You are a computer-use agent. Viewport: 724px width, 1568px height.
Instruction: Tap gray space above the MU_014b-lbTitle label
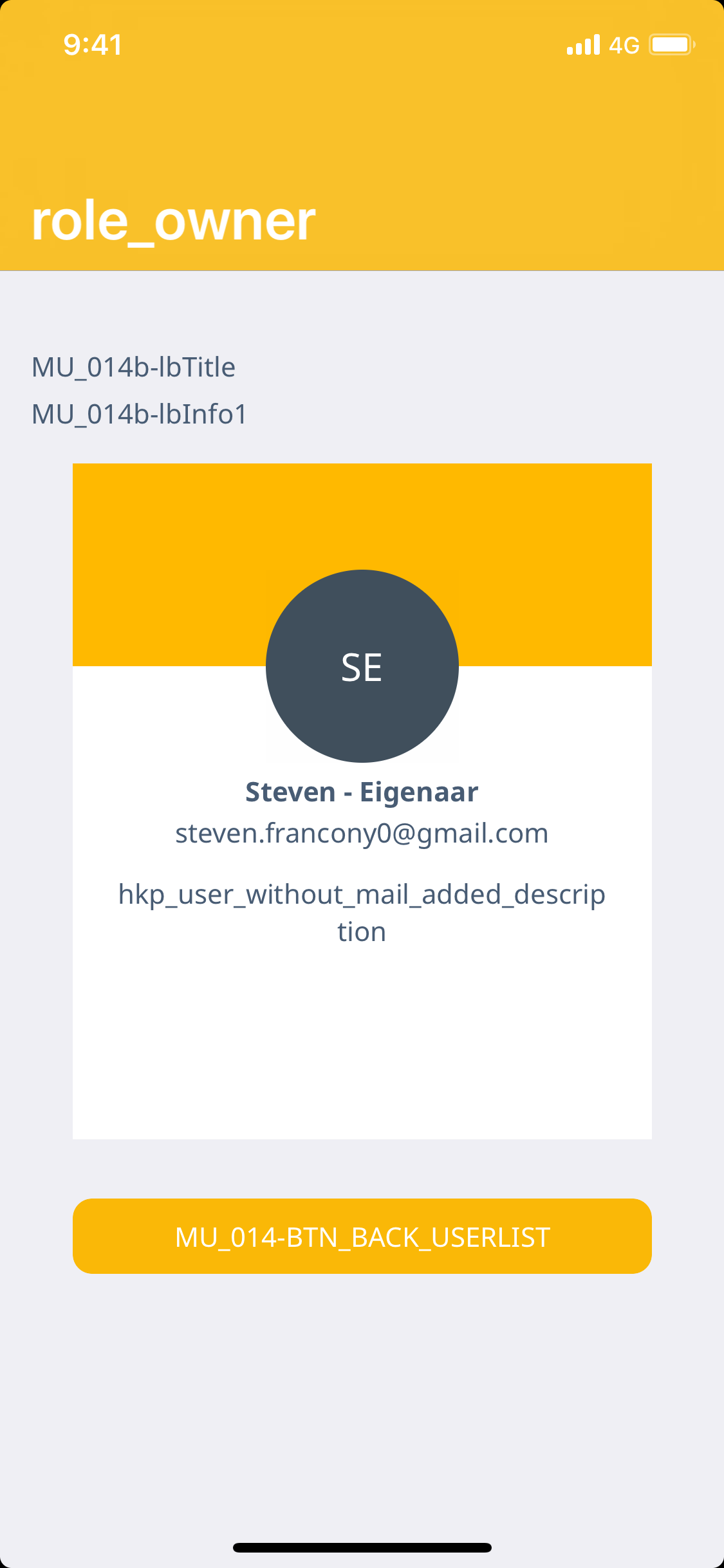point(362,312)
